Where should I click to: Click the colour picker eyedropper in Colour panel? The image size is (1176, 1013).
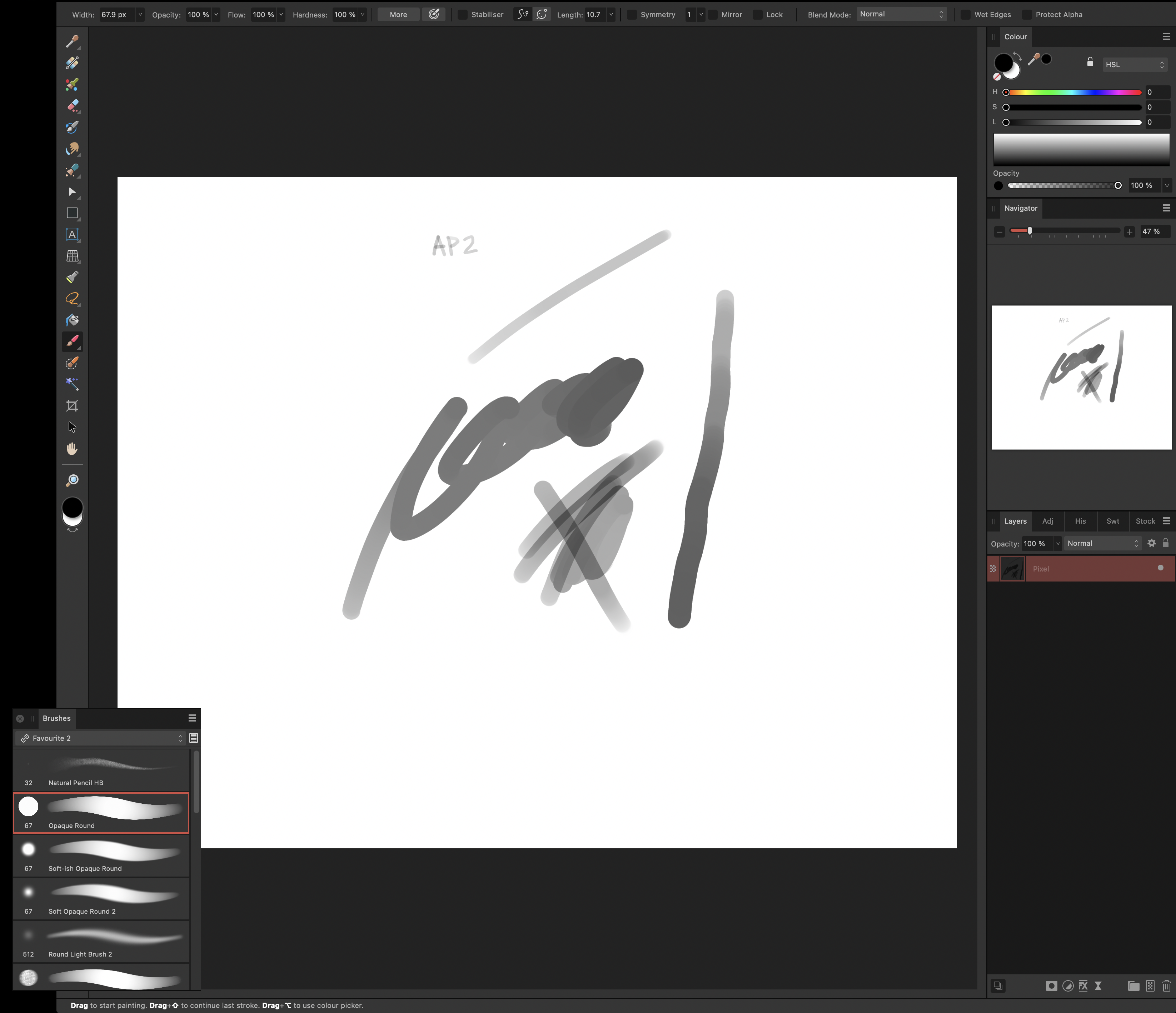coord(1033,59)
